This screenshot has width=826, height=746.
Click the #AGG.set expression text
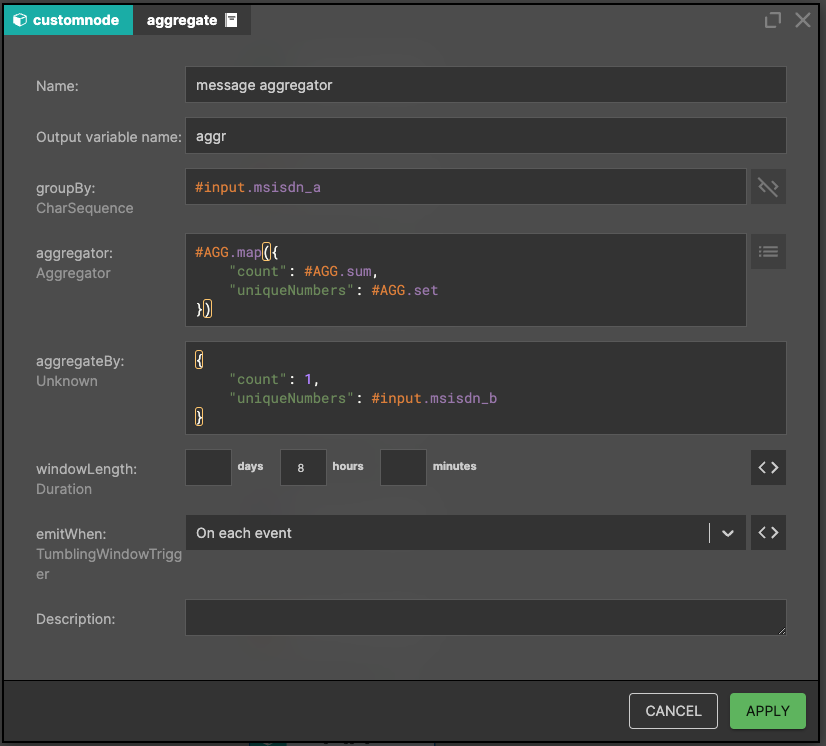coord(405,290)
